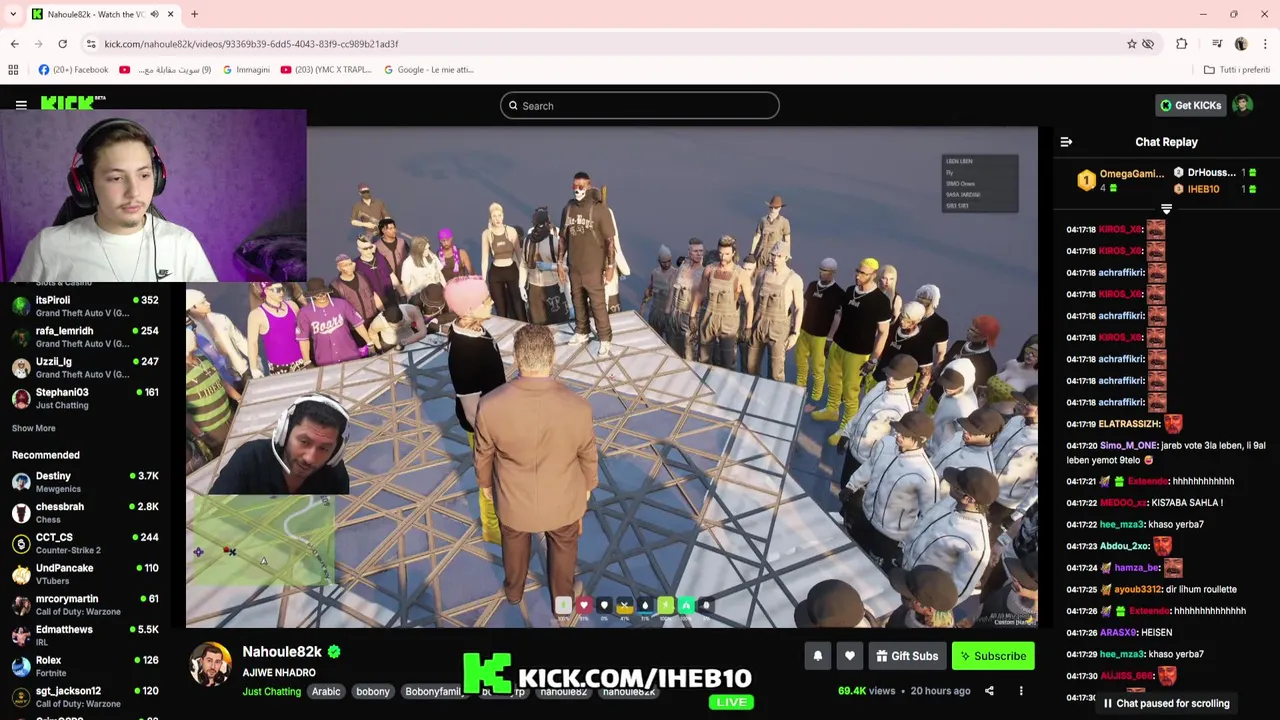Mute the Nahoule82k tab audio icon
1280x720 pixels.
(154, 14)
